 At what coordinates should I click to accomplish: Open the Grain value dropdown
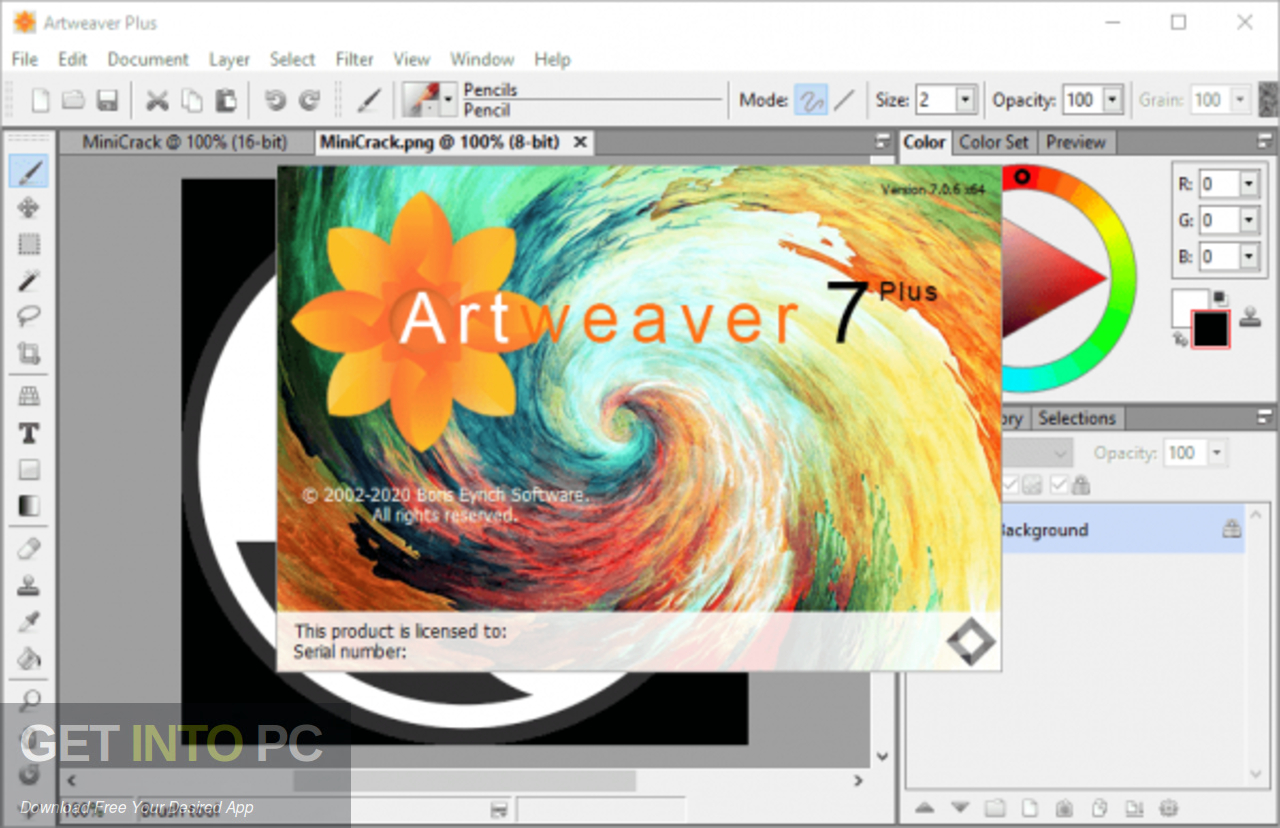1240,100
